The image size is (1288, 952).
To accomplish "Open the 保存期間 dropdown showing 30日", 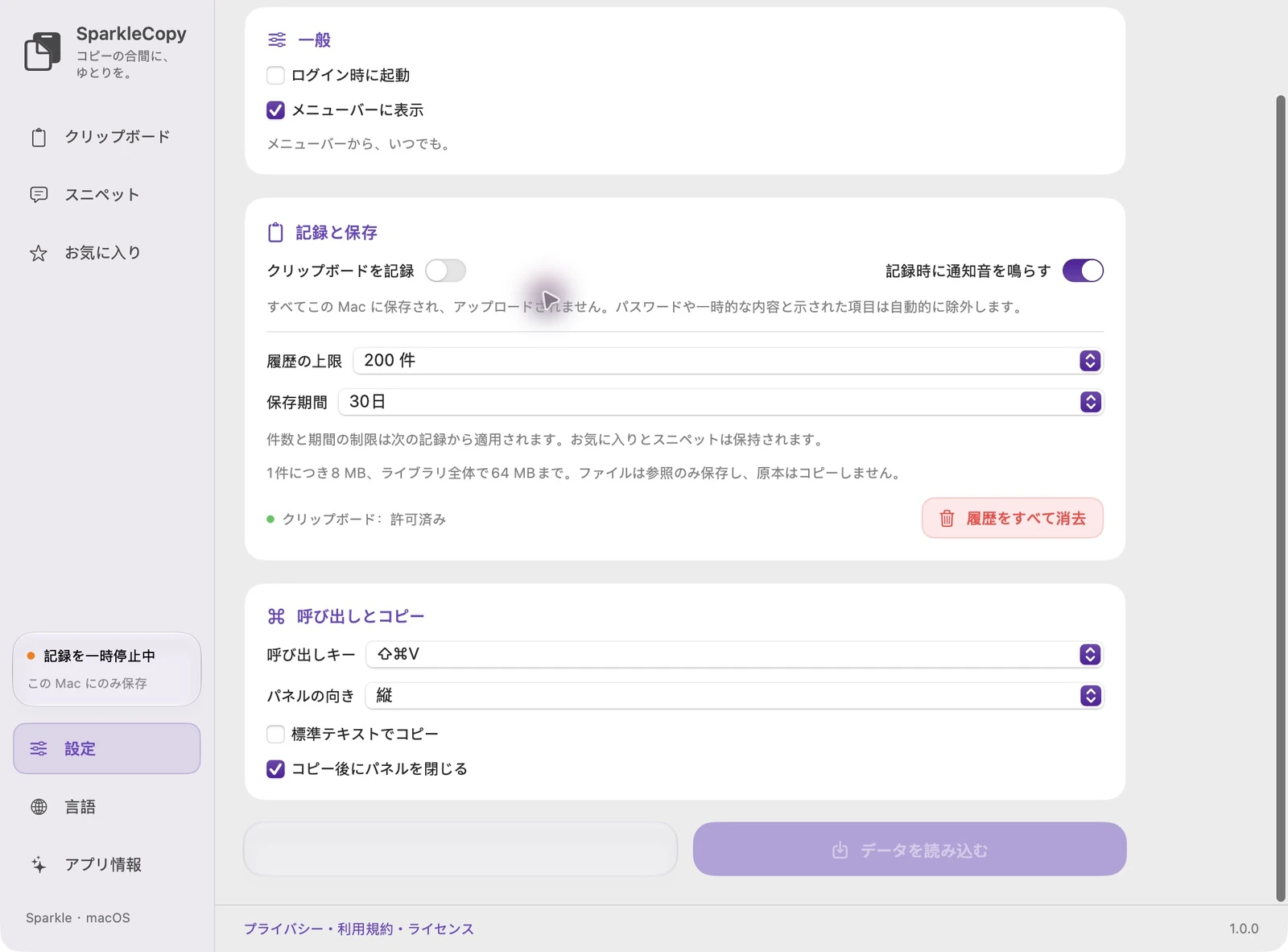I will 720,402.
